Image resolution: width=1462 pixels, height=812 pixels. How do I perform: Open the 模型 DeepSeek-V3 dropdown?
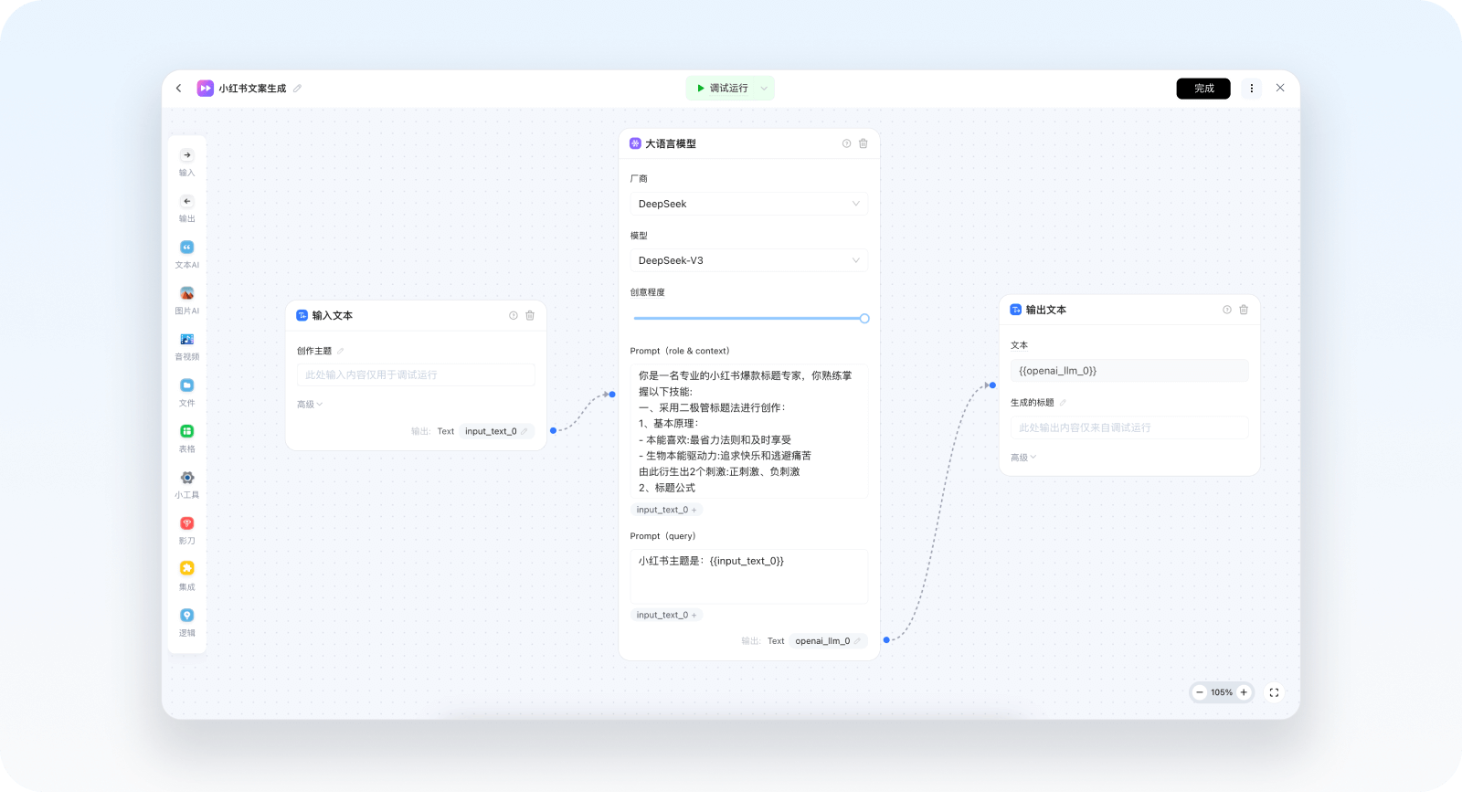[748, 260]
